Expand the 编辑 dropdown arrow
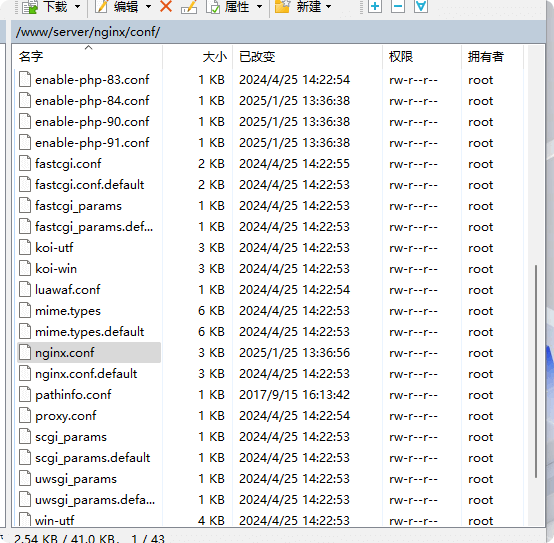This screenshot has width=554, height=543. tap(148, 6)
